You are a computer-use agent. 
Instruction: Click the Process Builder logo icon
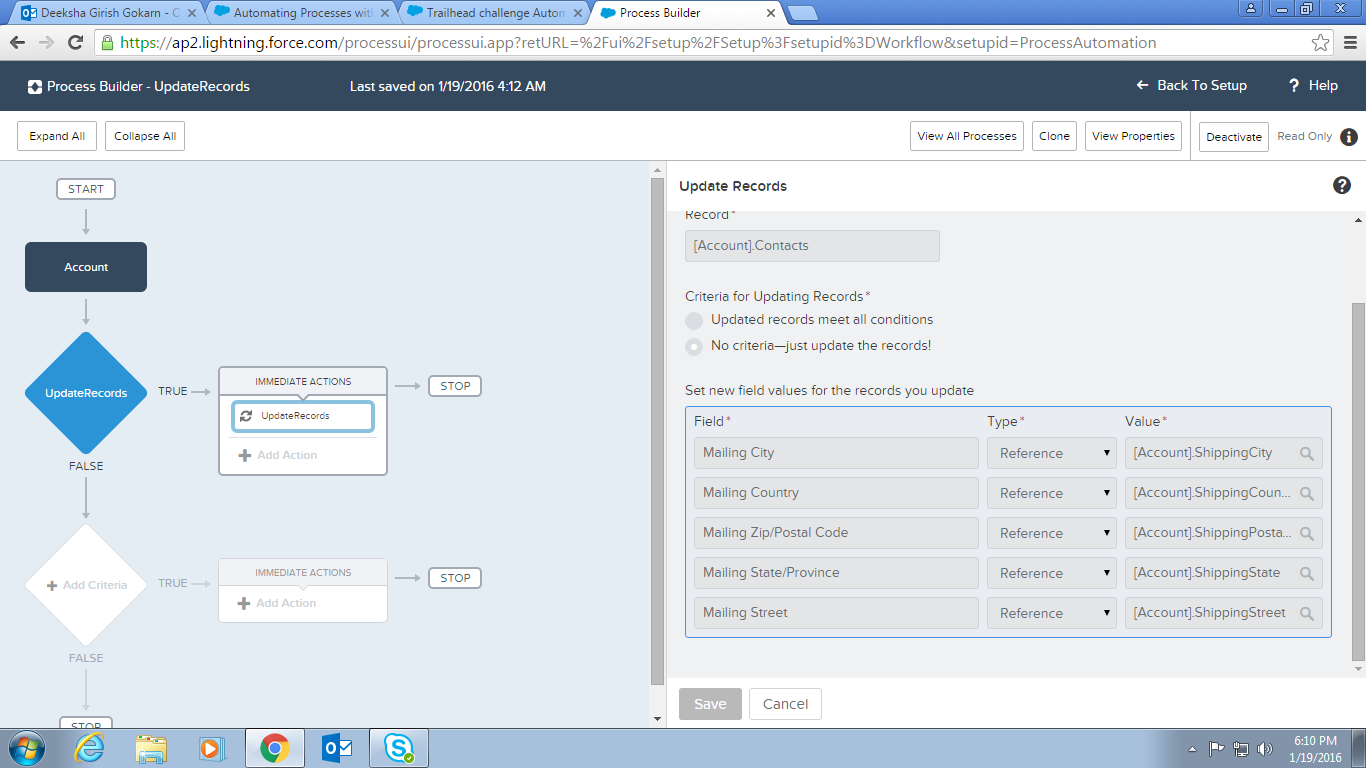click(x=35, y=87)
